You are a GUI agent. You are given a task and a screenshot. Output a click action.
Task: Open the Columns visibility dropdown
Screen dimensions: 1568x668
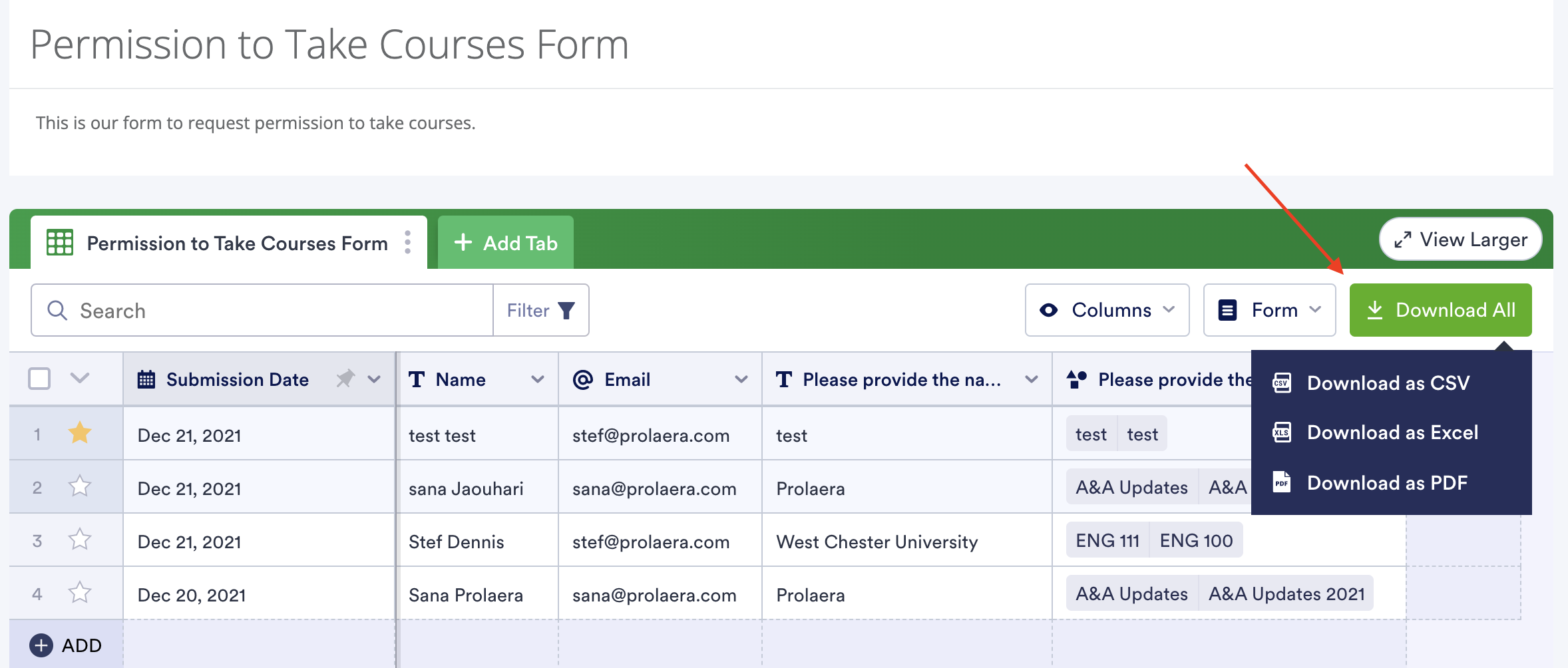[x=1107, y=310]
